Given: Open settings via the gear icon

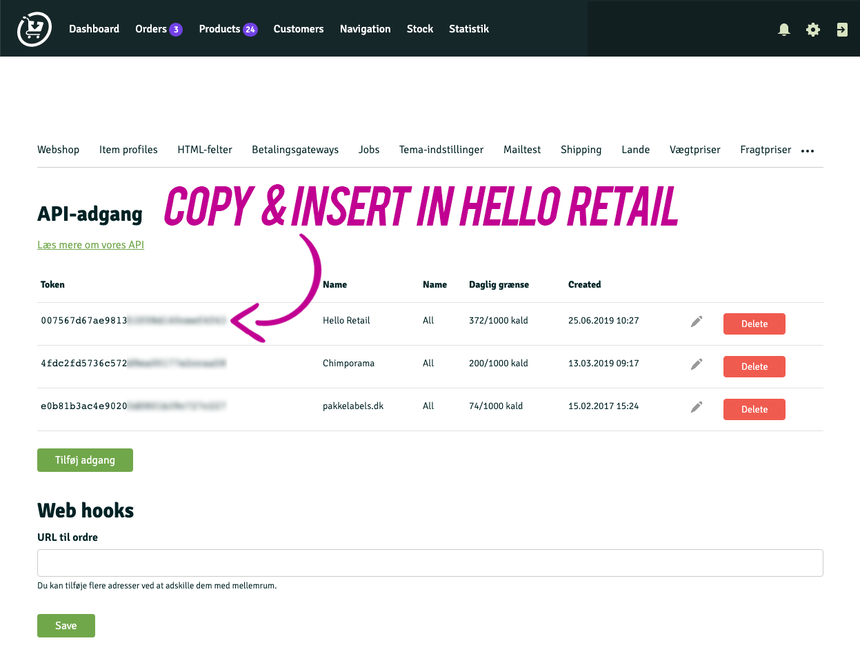Looking at the screenshot, I should pyautogui.click(x=813, y=30).
